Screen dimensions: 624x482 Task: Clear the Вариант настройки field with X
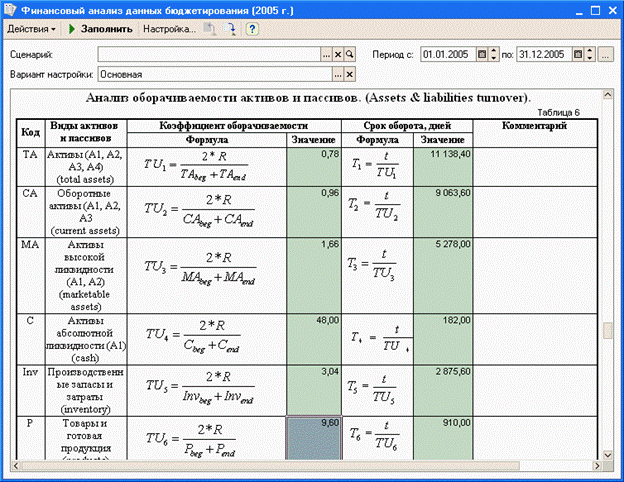click(349, 74)
